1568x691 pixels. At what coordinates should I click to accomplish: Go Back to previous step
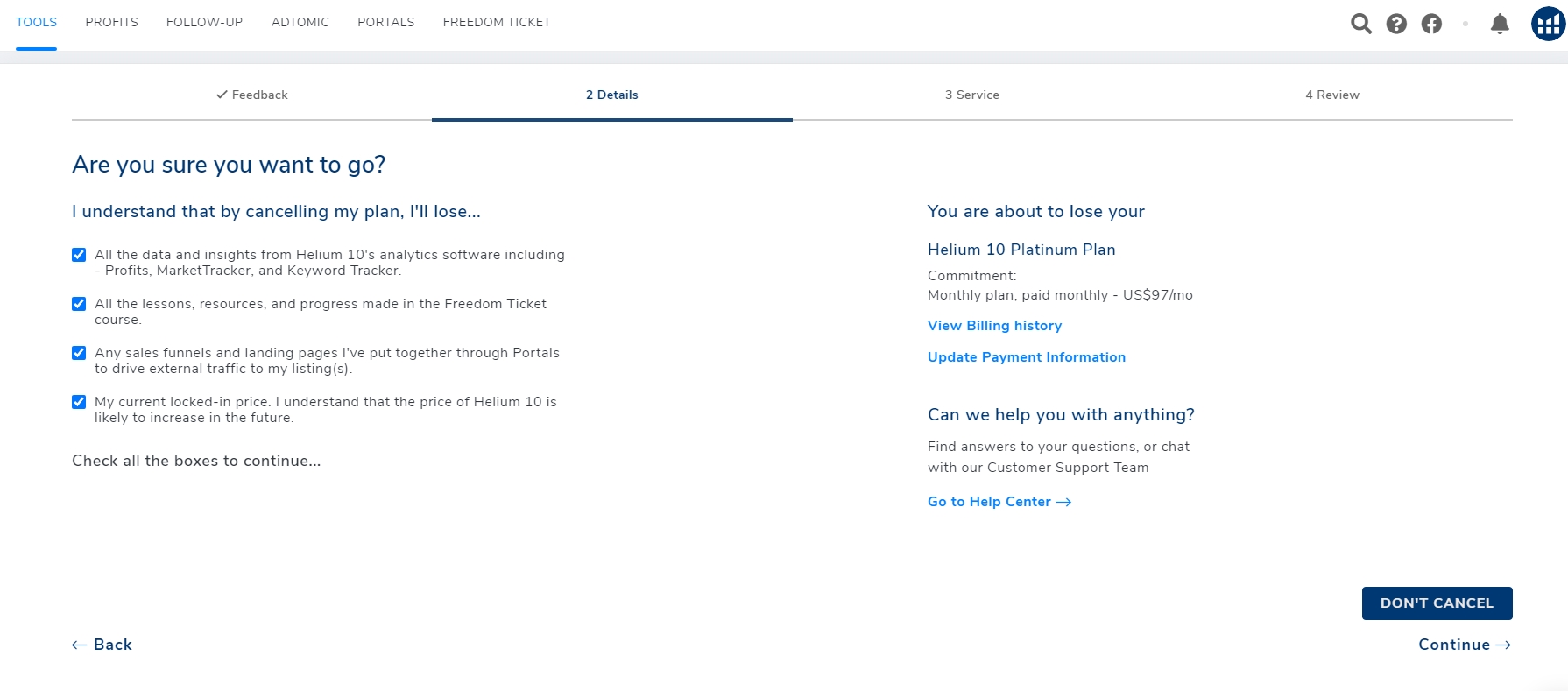point(102,645)
